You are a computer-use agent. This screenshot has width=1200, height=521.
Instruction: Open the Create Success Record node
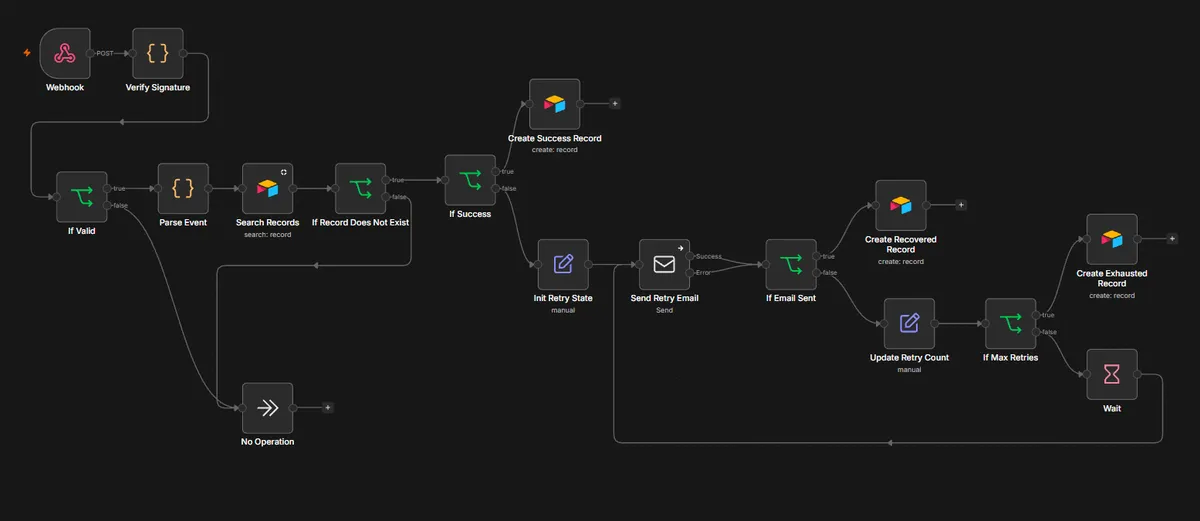click(554, 104)
